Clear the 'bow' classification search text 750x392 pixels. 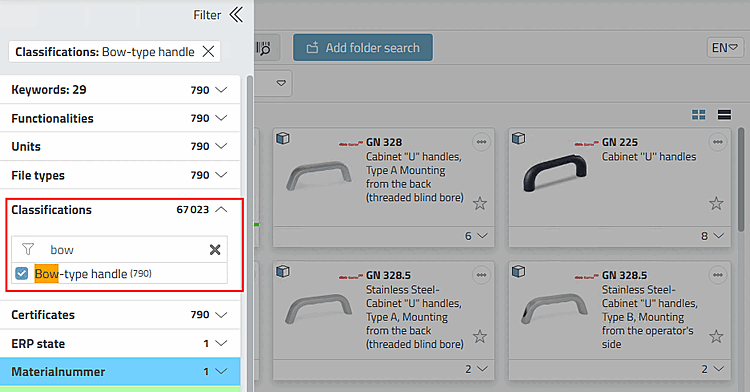tap(215, 250)
